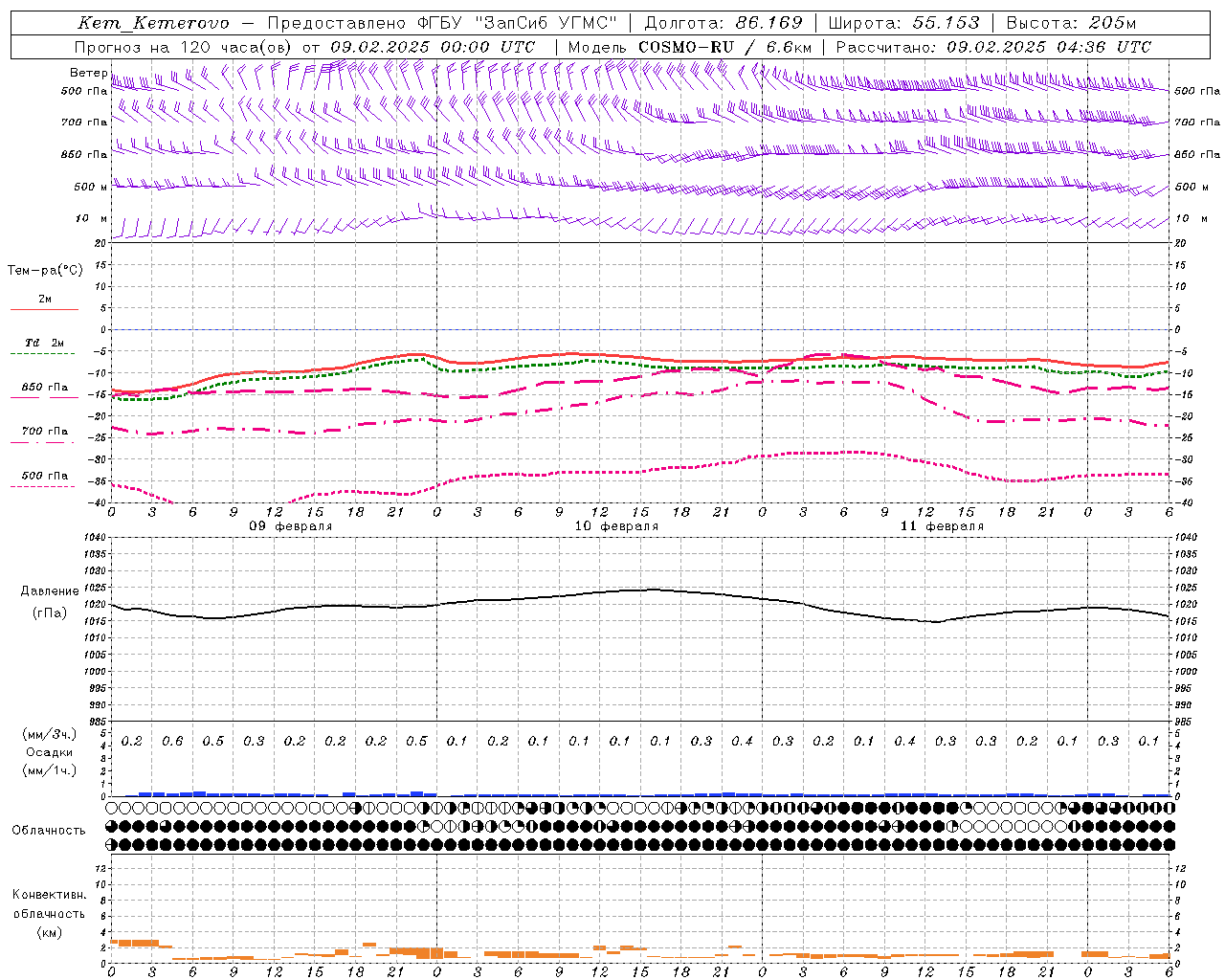Click 'Рассчитано: 09.02.2025 04:36 UTC' timestamp
Screen dimensions: 1225x980
point(993,47)
